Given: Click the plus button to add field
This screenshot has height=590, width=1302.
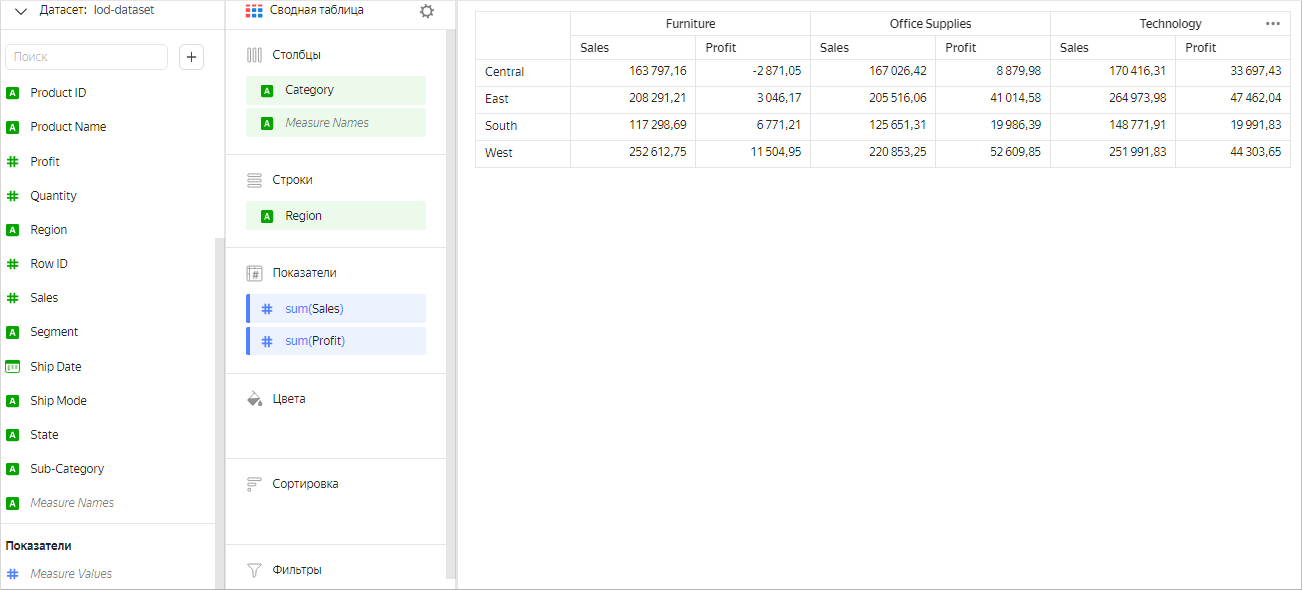Looking at the screenshot, I should pos(191,57).
